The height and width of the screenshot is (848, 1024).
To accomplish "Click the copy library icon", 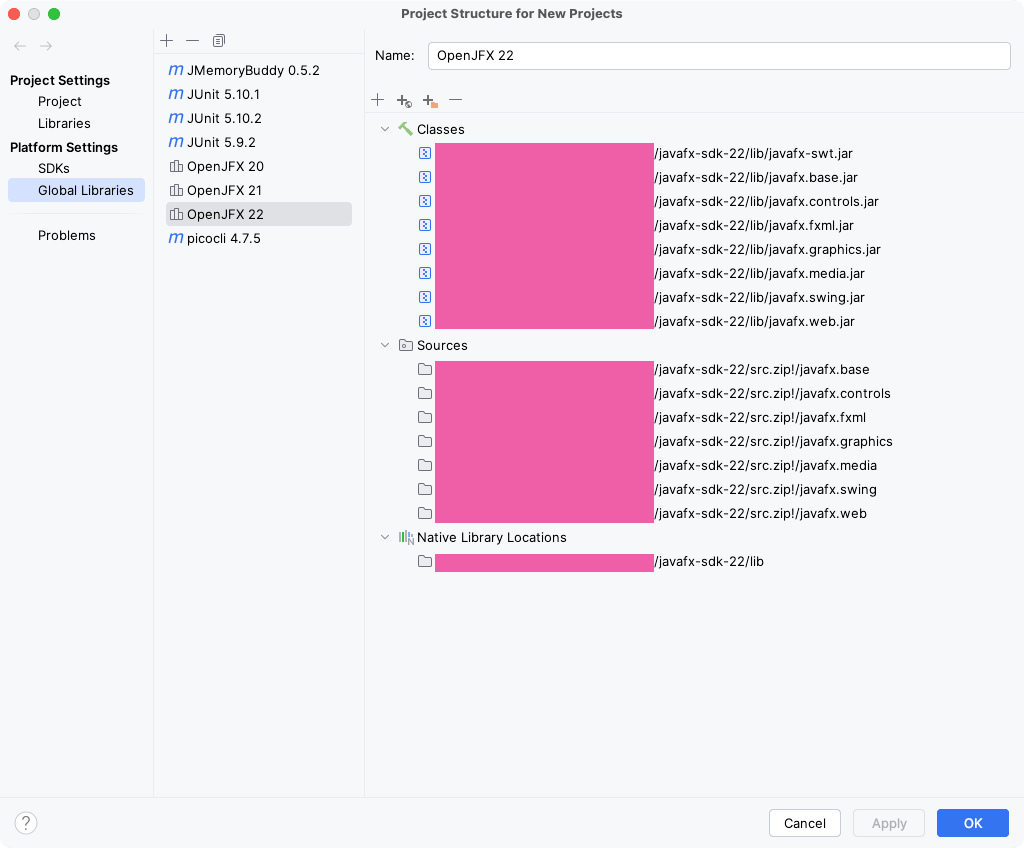I will [219, 41].
